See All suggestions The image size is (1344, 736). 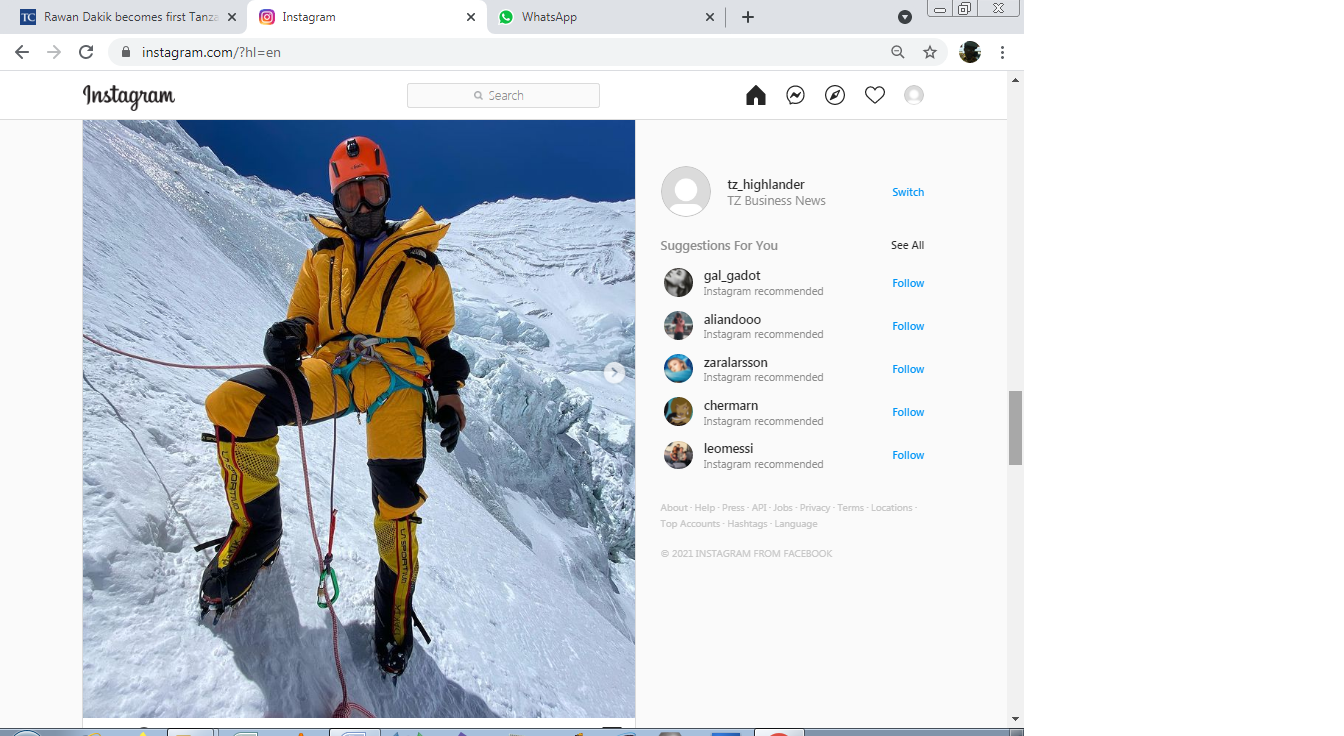[907, 245]
